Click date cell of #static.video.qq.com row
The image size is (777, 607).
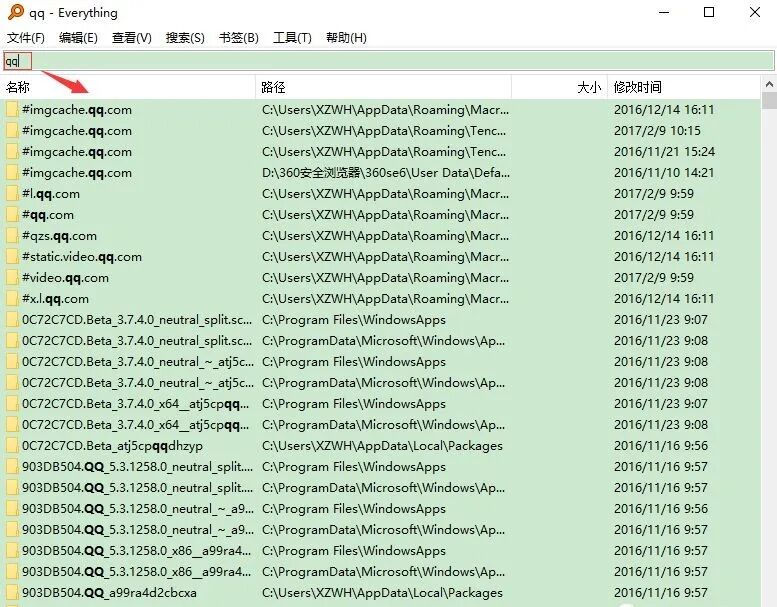tap(664, 257)
